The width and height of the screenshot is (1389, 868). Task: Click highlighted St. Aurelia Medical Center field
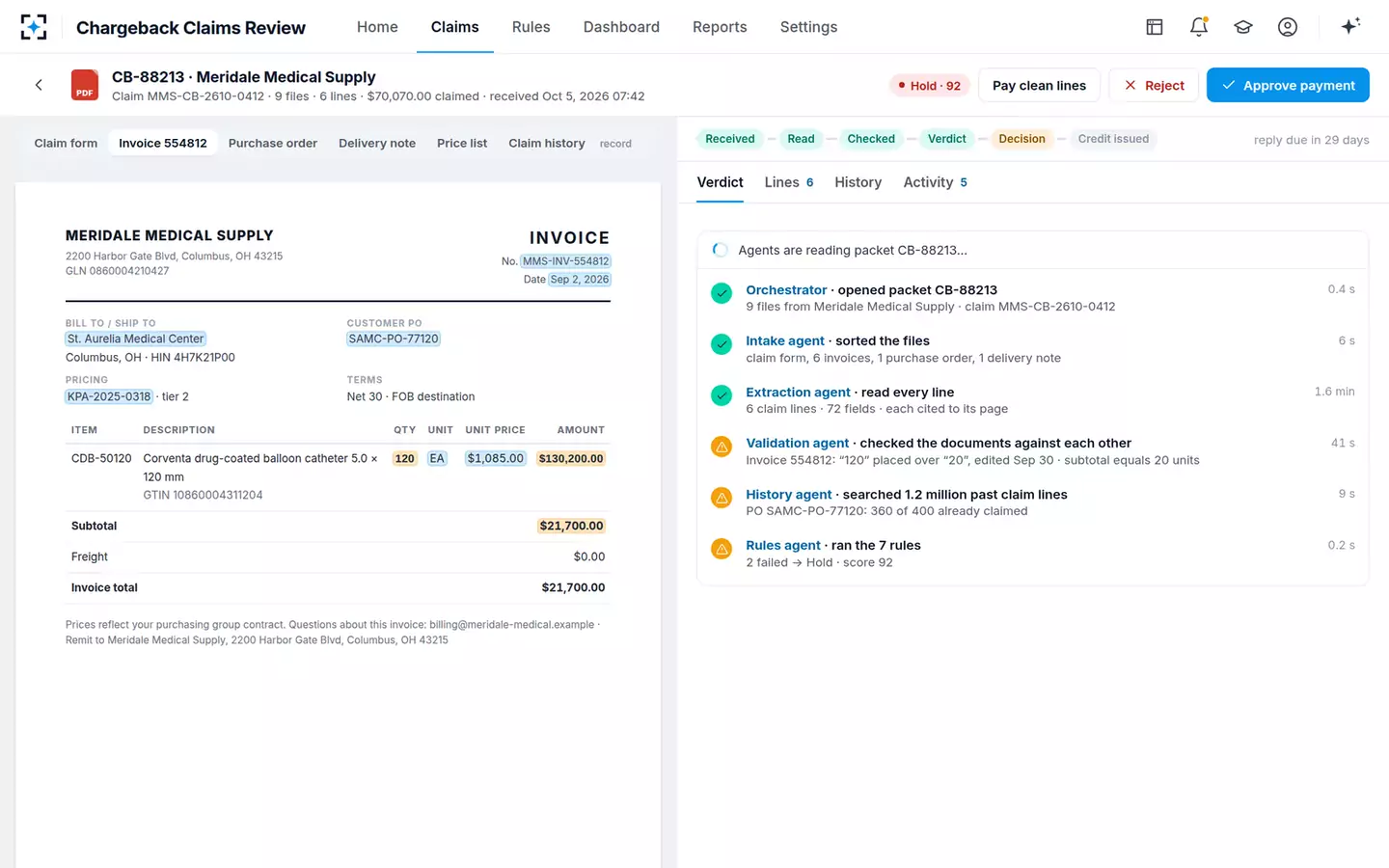tap(136, 339)
